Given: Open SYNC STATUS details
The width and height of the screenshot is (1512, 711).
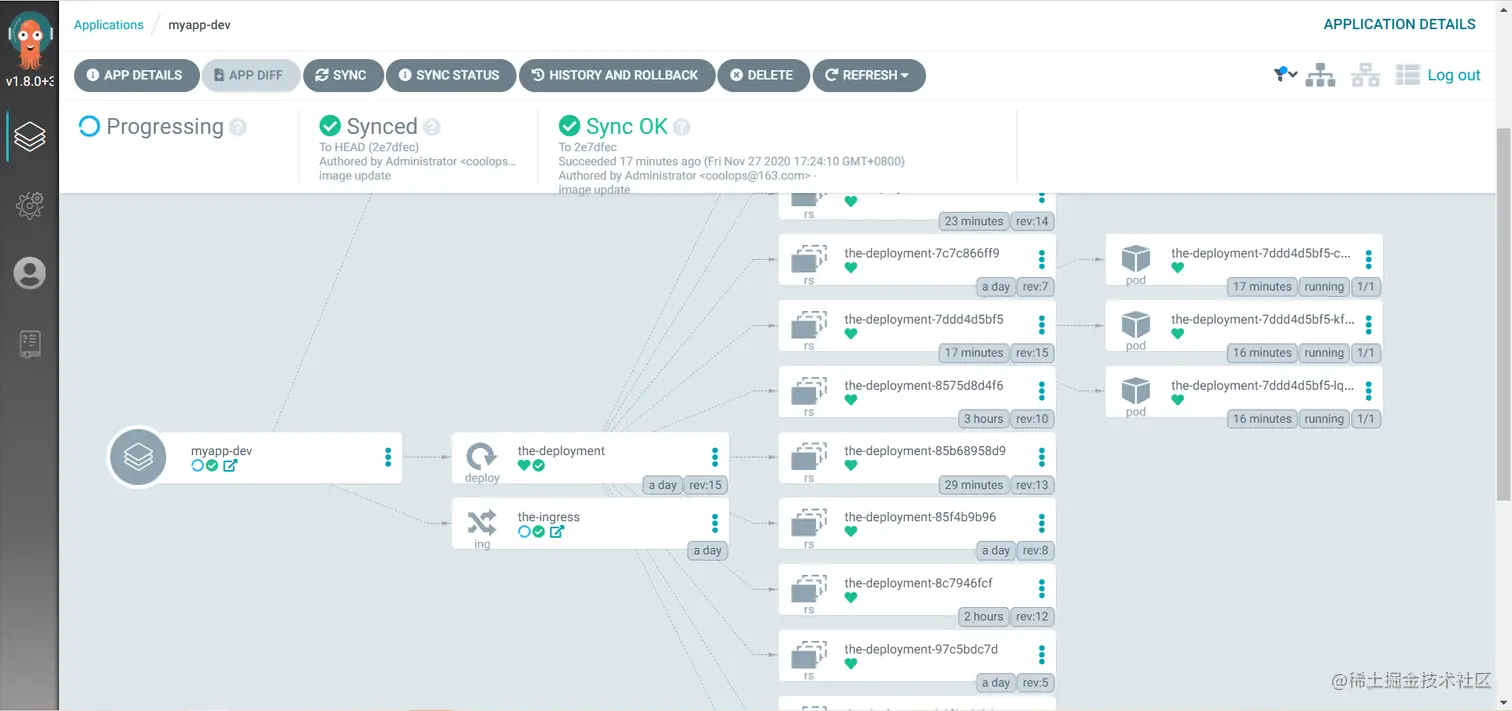Looking at the screenshot, I should [450, 75].
